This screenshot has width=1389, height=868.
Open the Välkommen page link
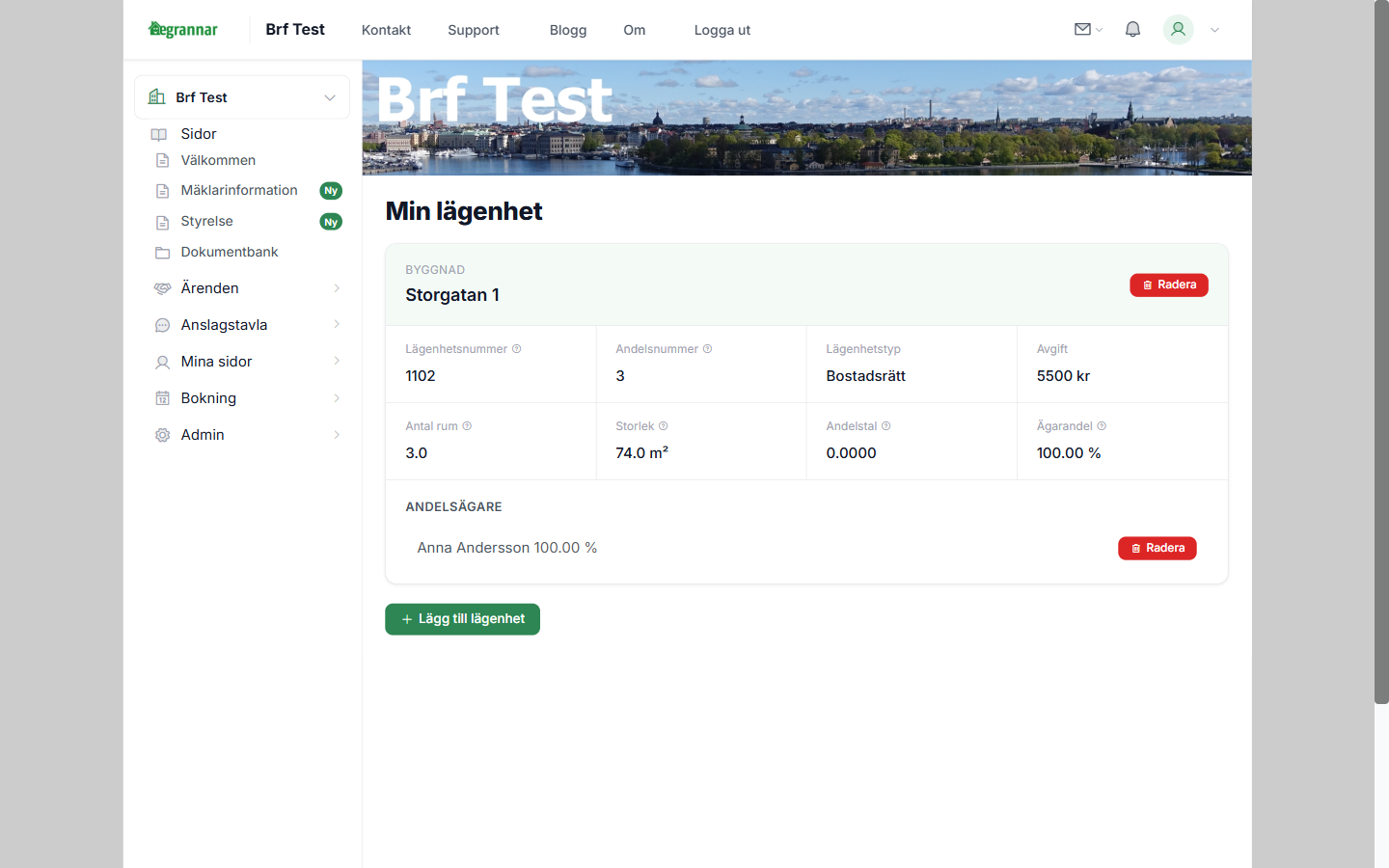coord(218,160)
